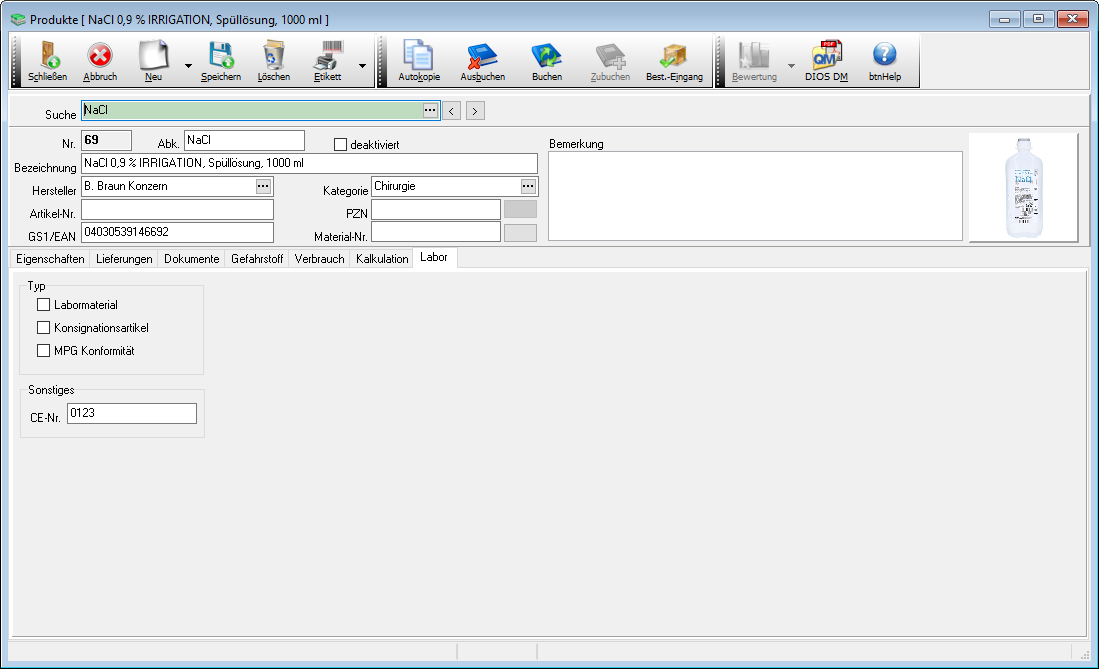This screenshot has height=669, width=1099.
Task: Switch to the Gefahrstoff tab
Action: click(257, 259)
